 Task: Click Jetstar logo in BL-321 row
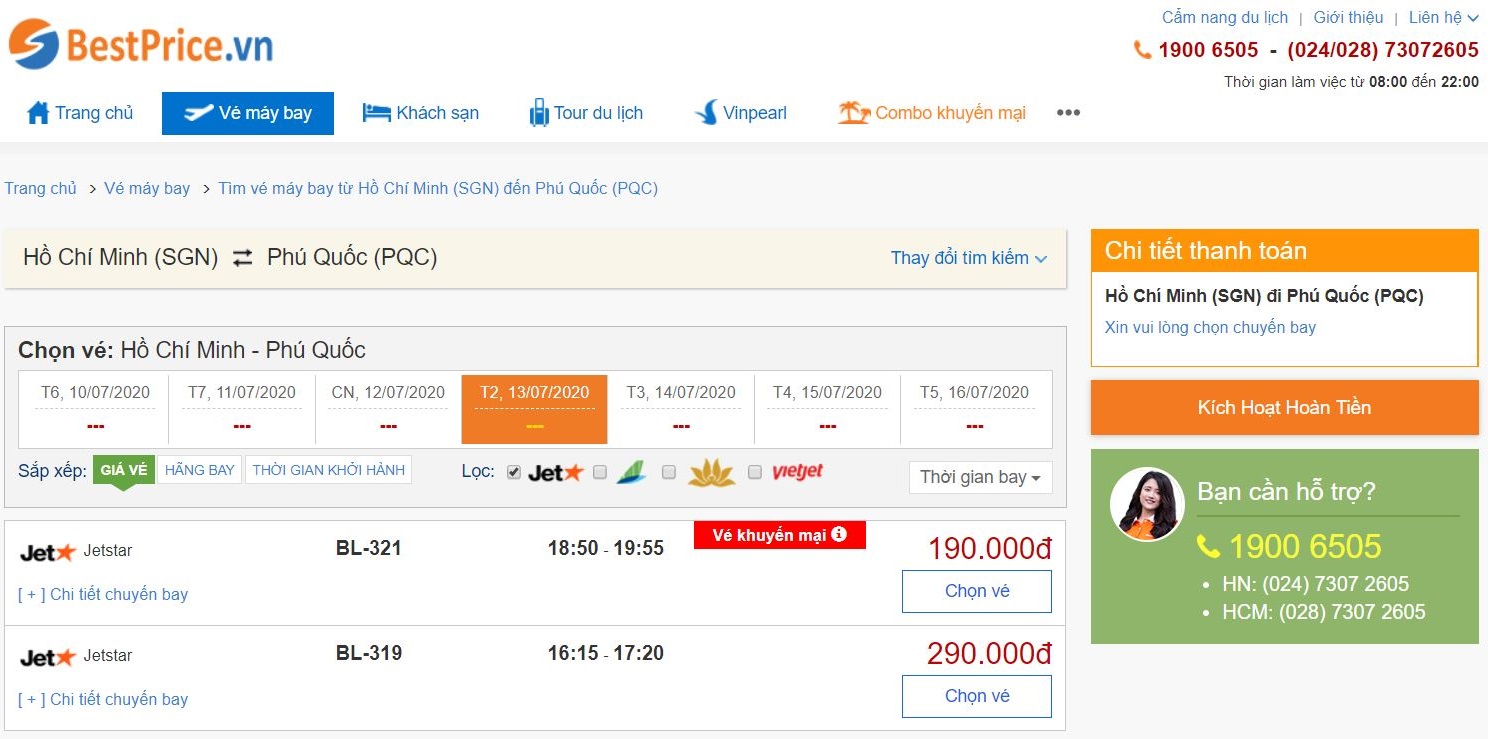click(48, 552)
